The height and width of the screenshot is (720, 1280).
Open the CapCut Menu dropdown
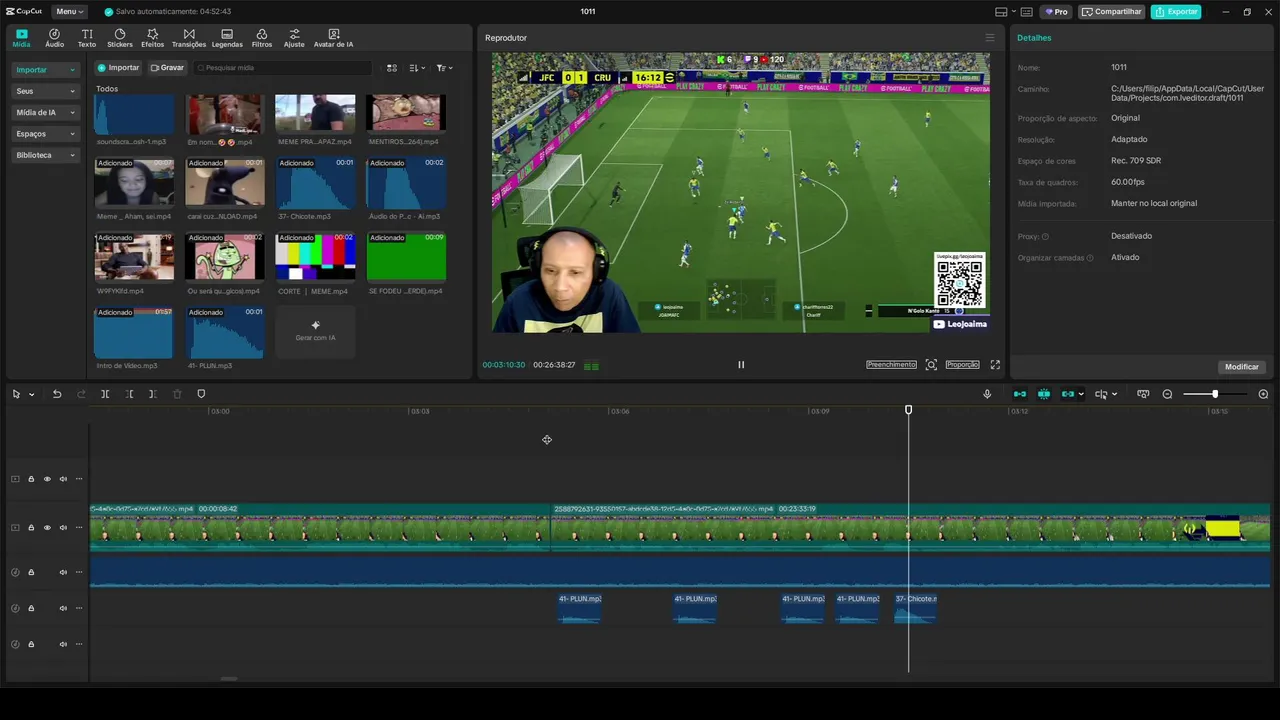pyautogui.click(x=69, y=12)
